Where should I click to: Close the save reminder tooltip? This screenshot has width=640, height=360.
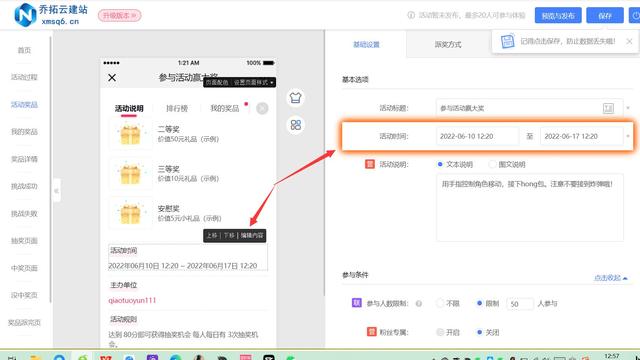pos(629,41)
